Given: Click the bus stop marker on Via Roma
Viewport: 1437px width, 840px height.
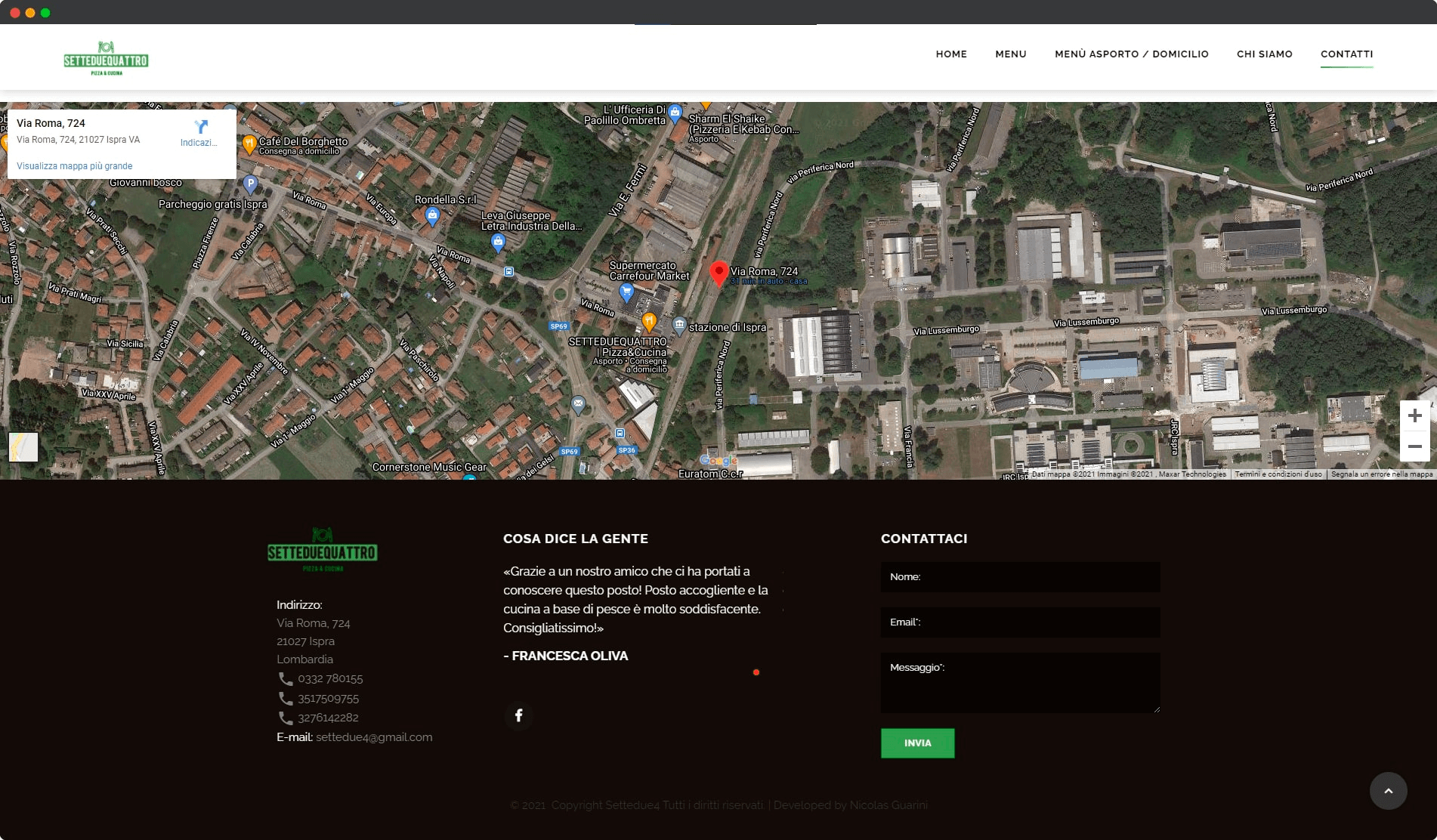Looking at the screenshot, I should coord(508,271).
